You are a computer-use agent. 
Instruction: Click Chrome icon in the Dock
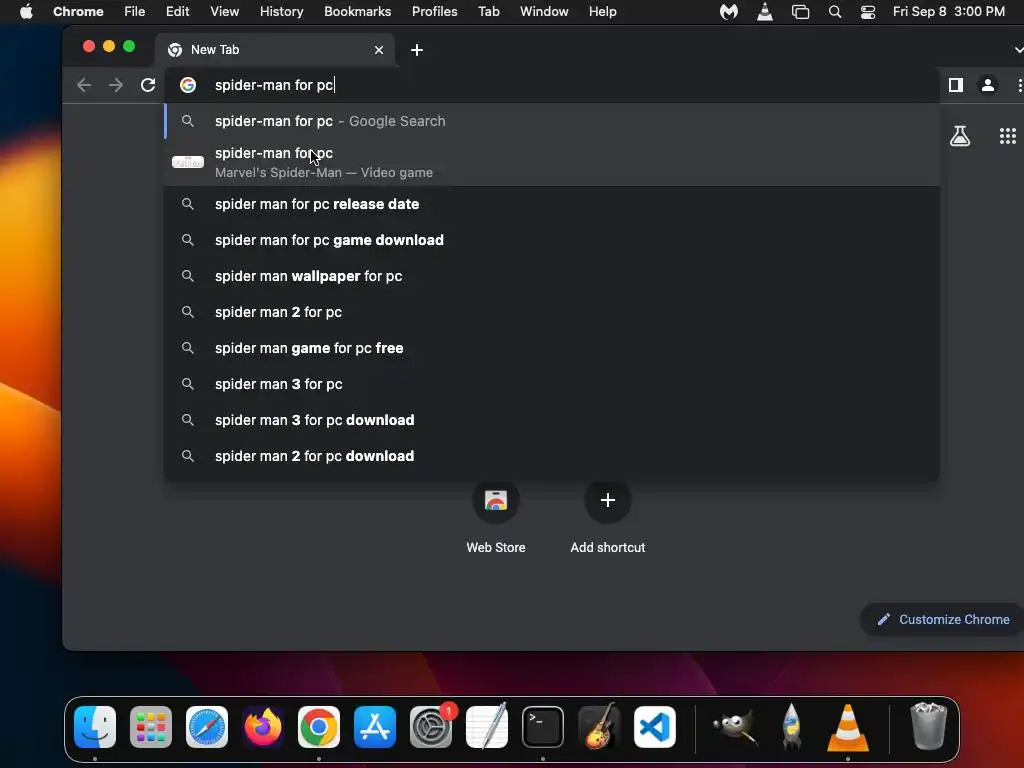[319, 726]
